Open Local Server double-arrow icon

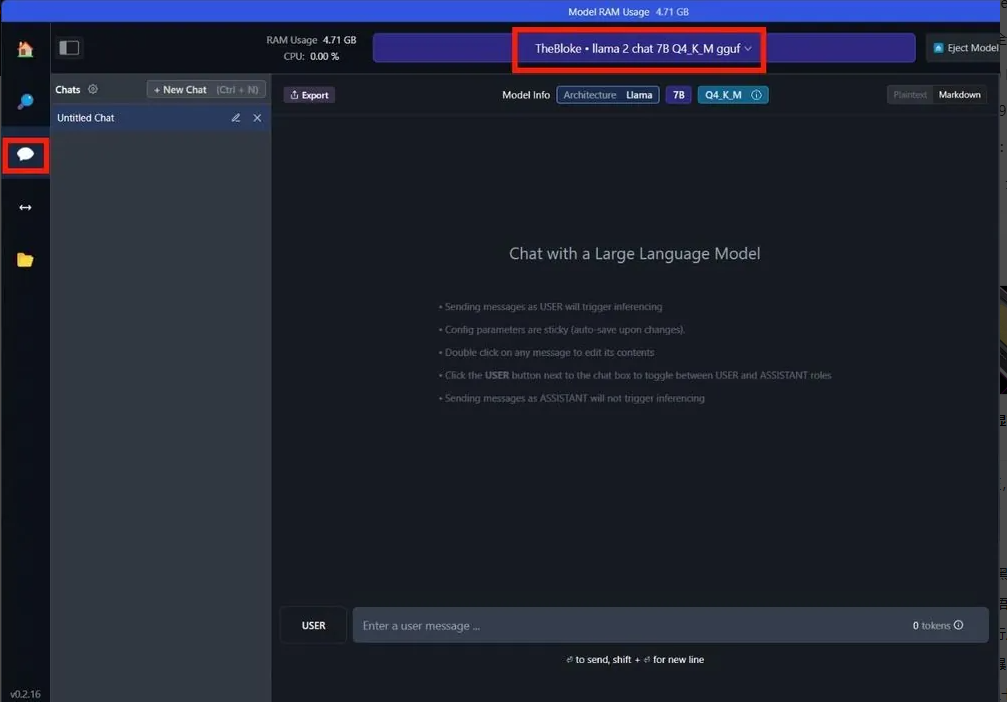pos(25,207)
